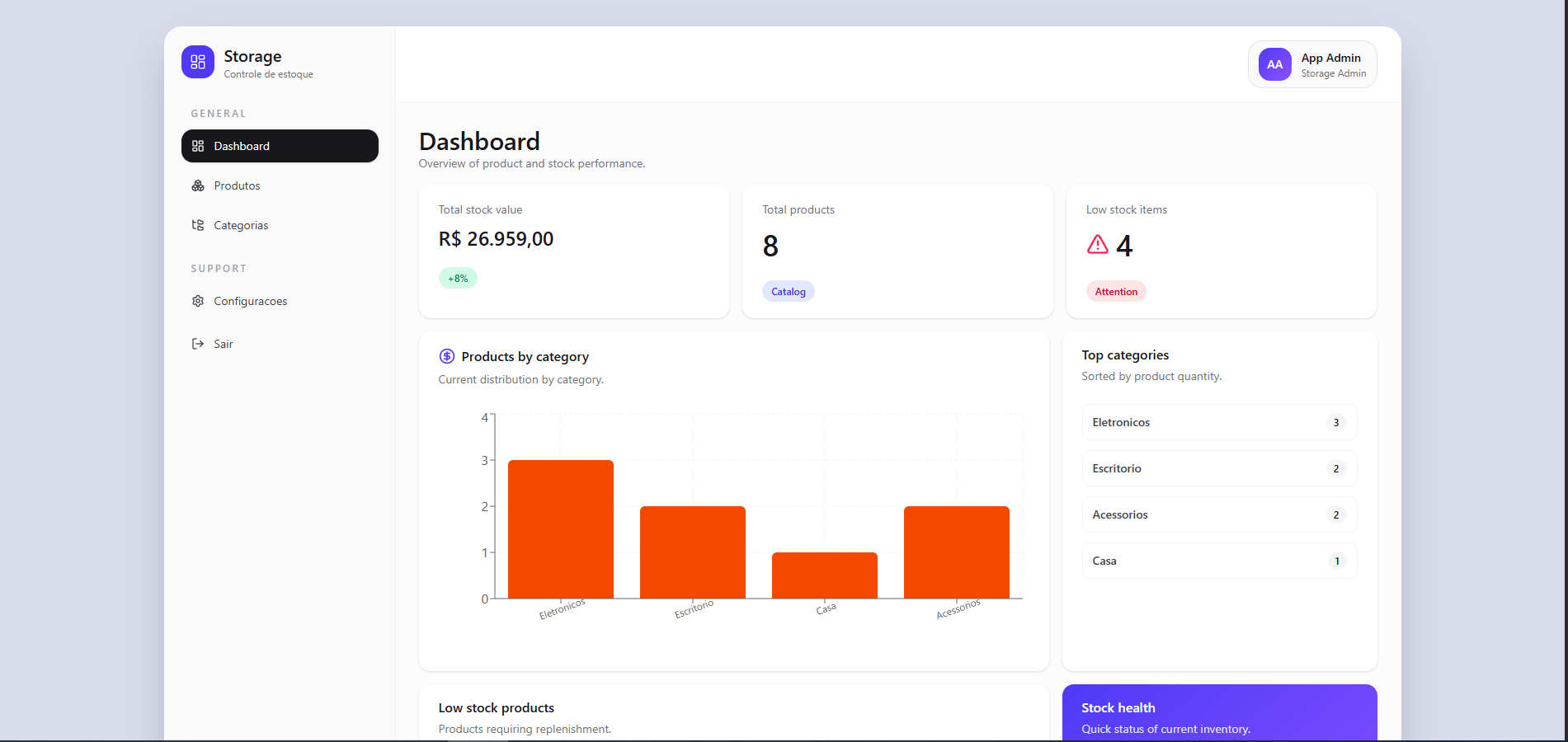Click the Attention badge
Viewport: 1568px width, 742px height.
pyautogui.click(x=1116, y=291)
